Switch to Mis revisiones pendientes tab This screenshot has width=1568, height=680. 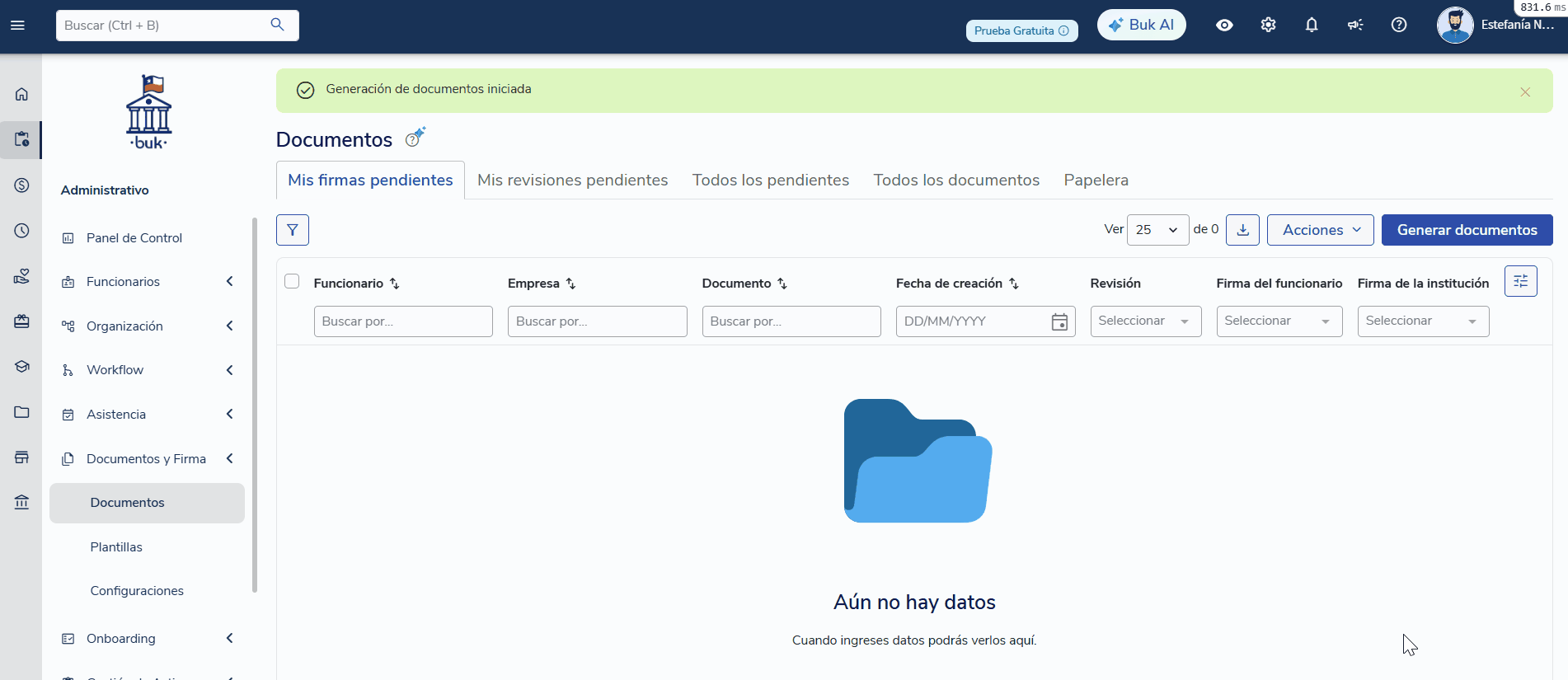click(572, 180)
